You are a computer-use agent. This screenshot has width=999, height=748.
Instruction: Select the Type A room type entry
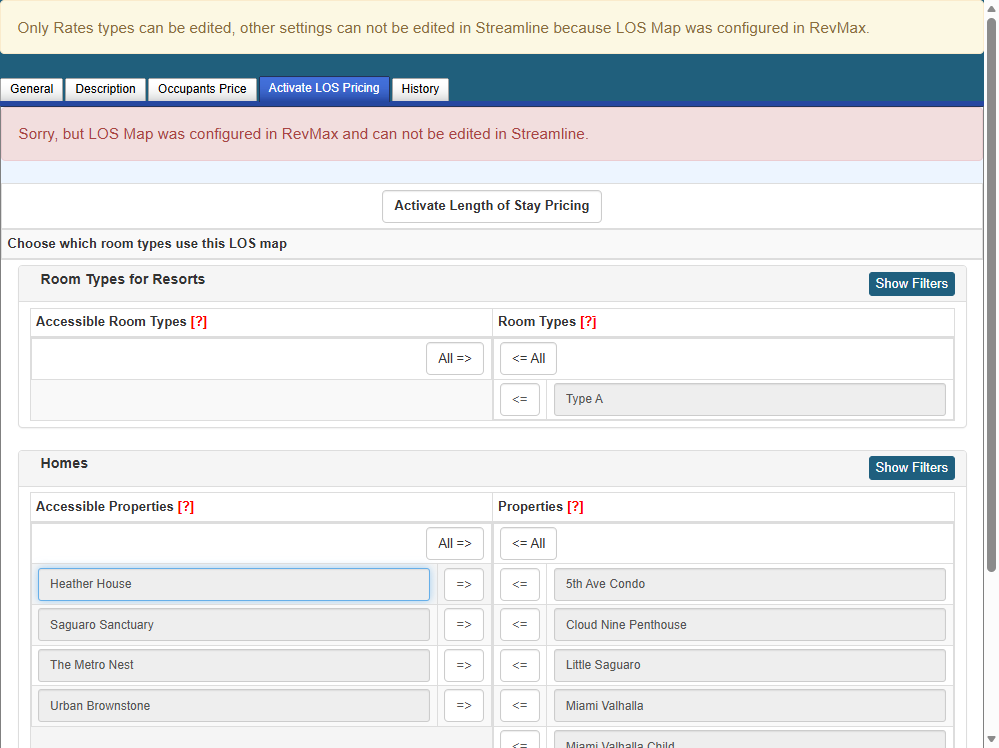[x=749, y=399]
